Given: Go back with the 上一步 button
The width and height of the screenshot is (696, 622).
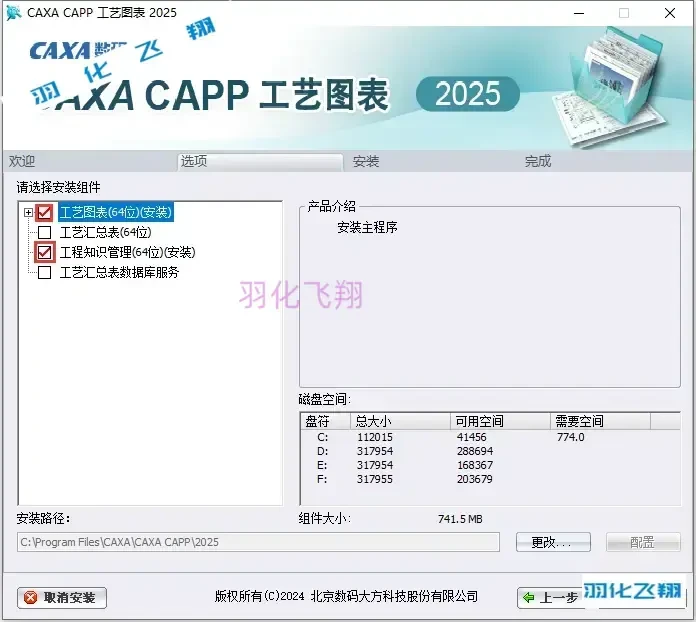Looking at the screenshot, I should tap(551, 598).
